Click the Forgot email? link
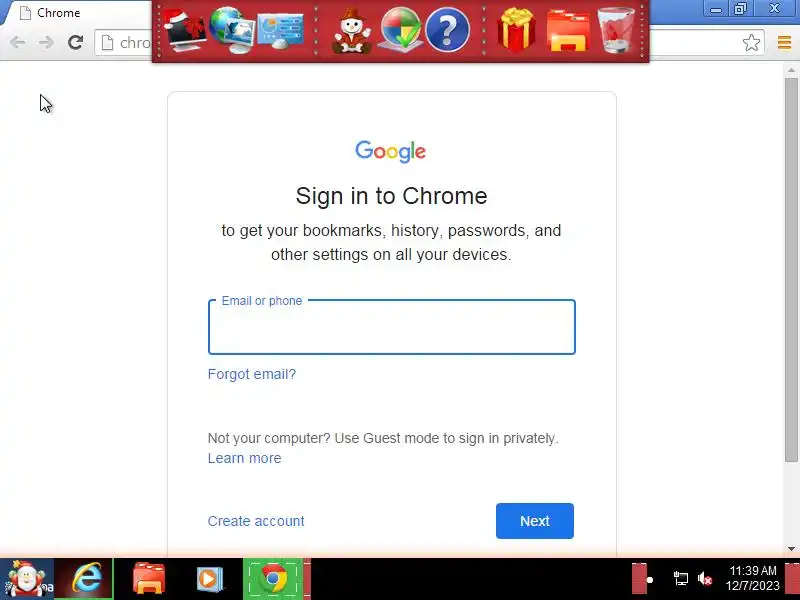Viewport: 800px width, 600px height. tap(252, 374)
